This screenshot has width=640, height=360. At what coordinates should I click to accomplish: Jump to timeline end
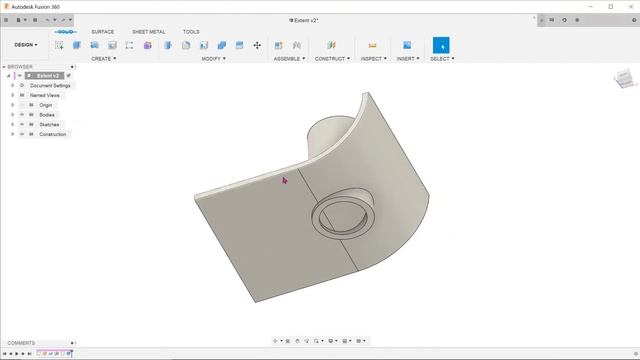(x=29, y=354)
